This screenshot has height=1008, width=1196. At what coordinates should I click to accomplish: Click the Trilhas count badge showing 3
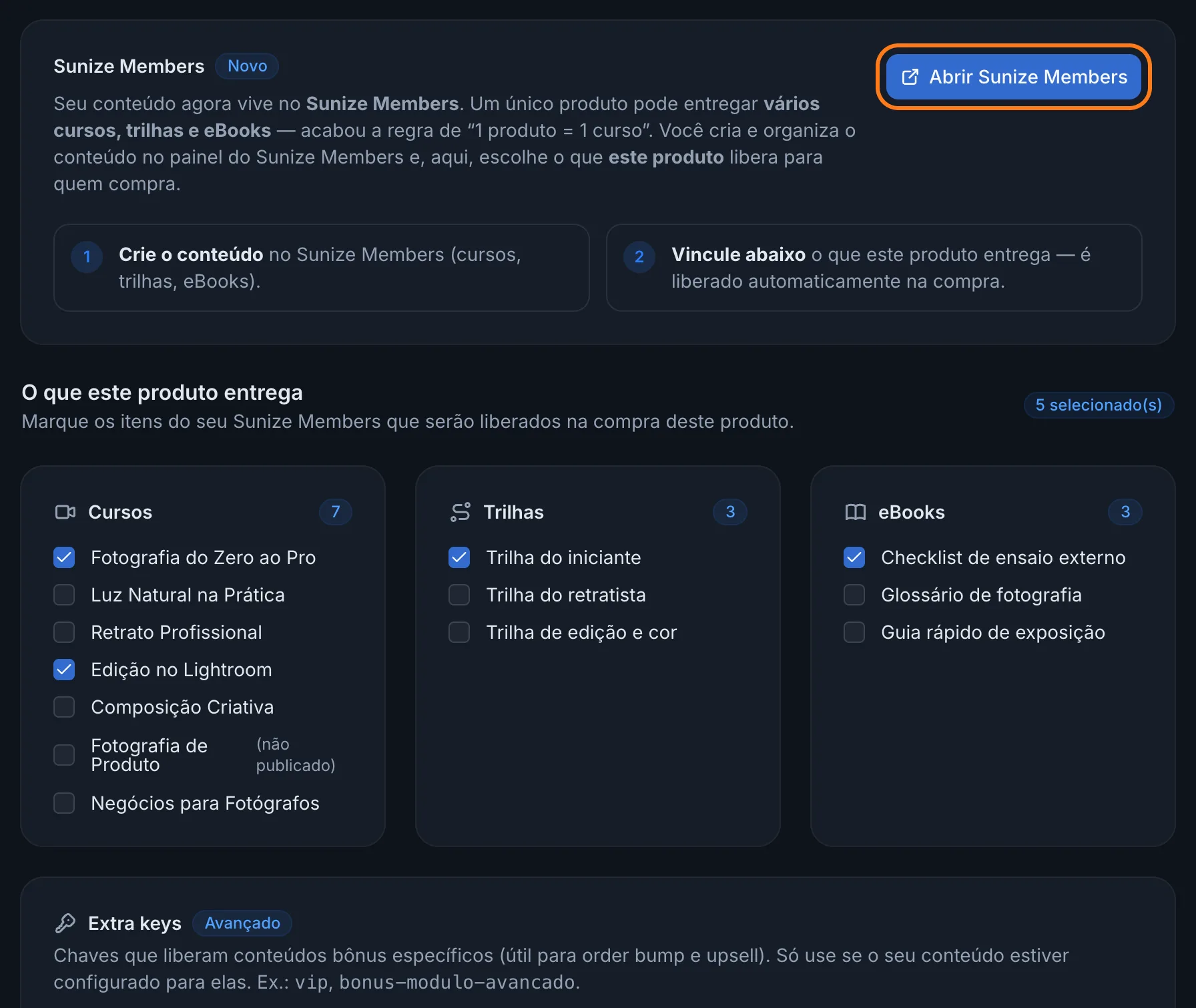tap(730, 512)
